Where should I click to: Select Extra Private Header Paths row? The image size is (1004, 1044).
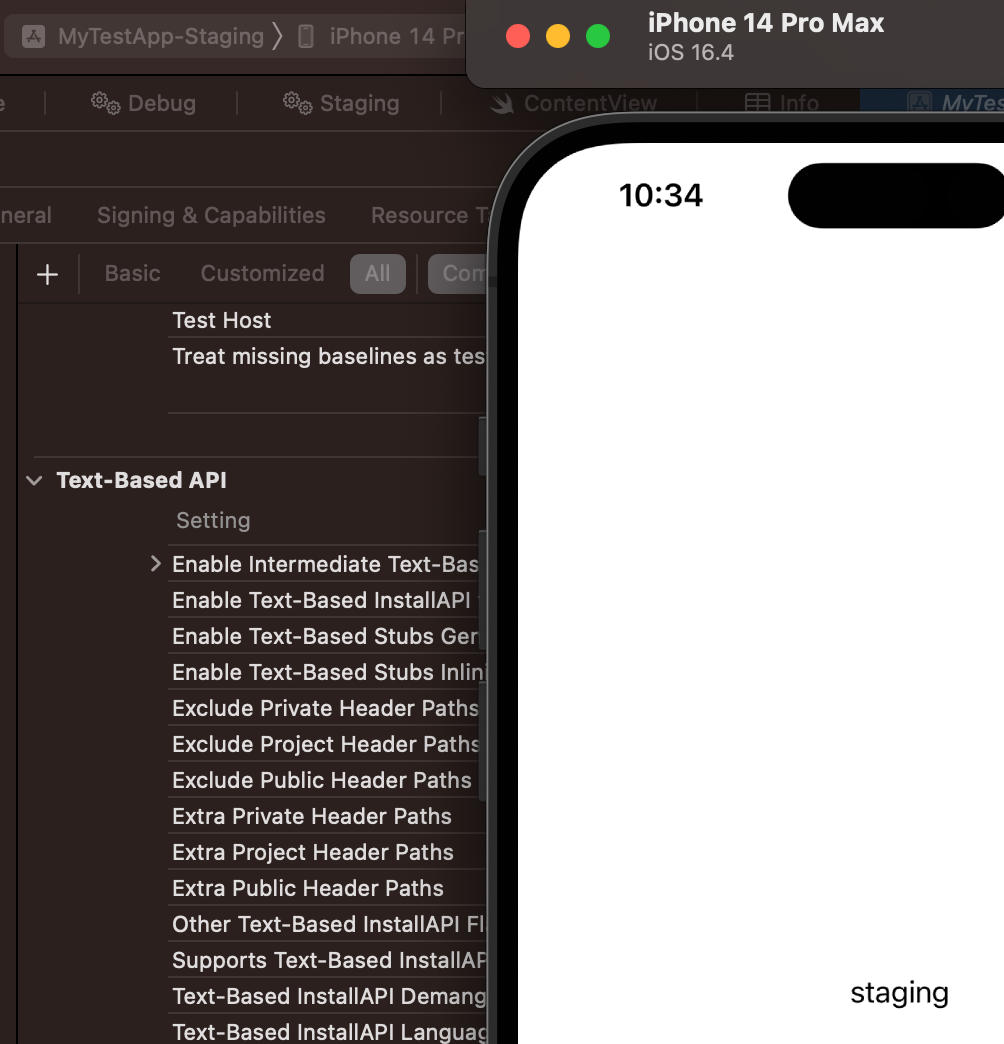point(326,816)
